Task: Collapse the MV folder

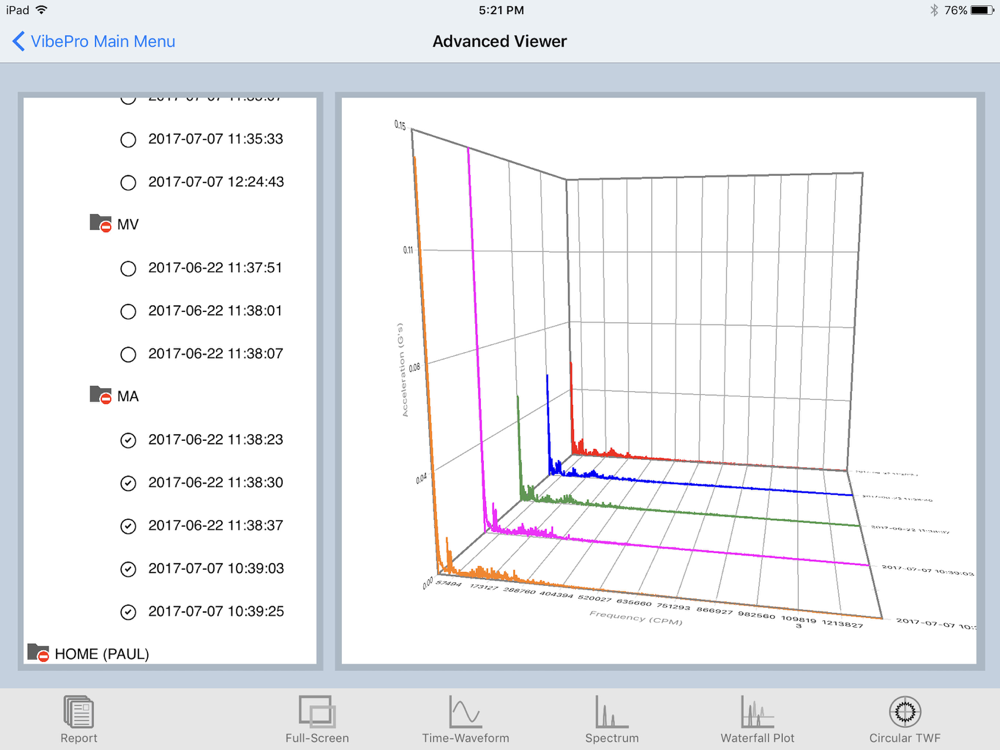Action: (100, 223)
